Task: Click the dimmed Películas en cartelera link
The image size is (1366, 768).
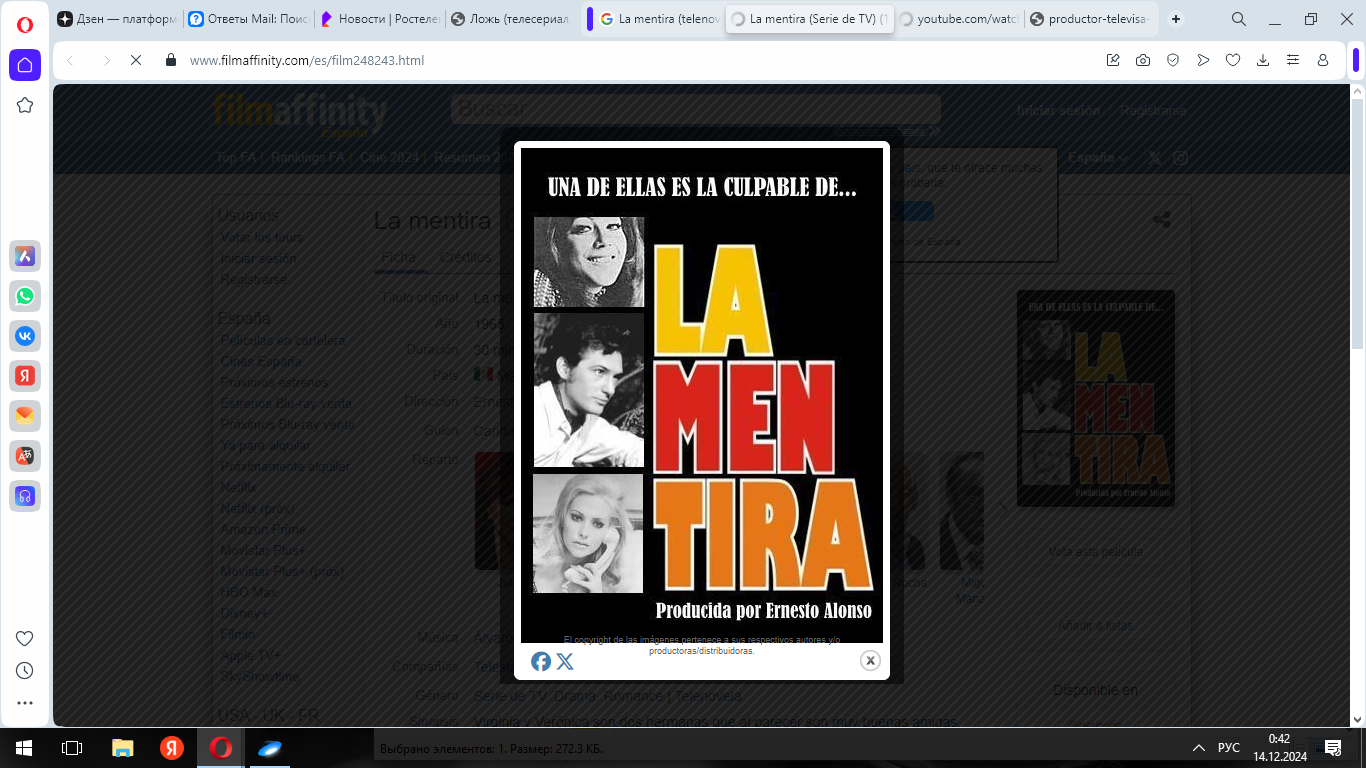Action: pyautogui.click(x=283, y=340)
